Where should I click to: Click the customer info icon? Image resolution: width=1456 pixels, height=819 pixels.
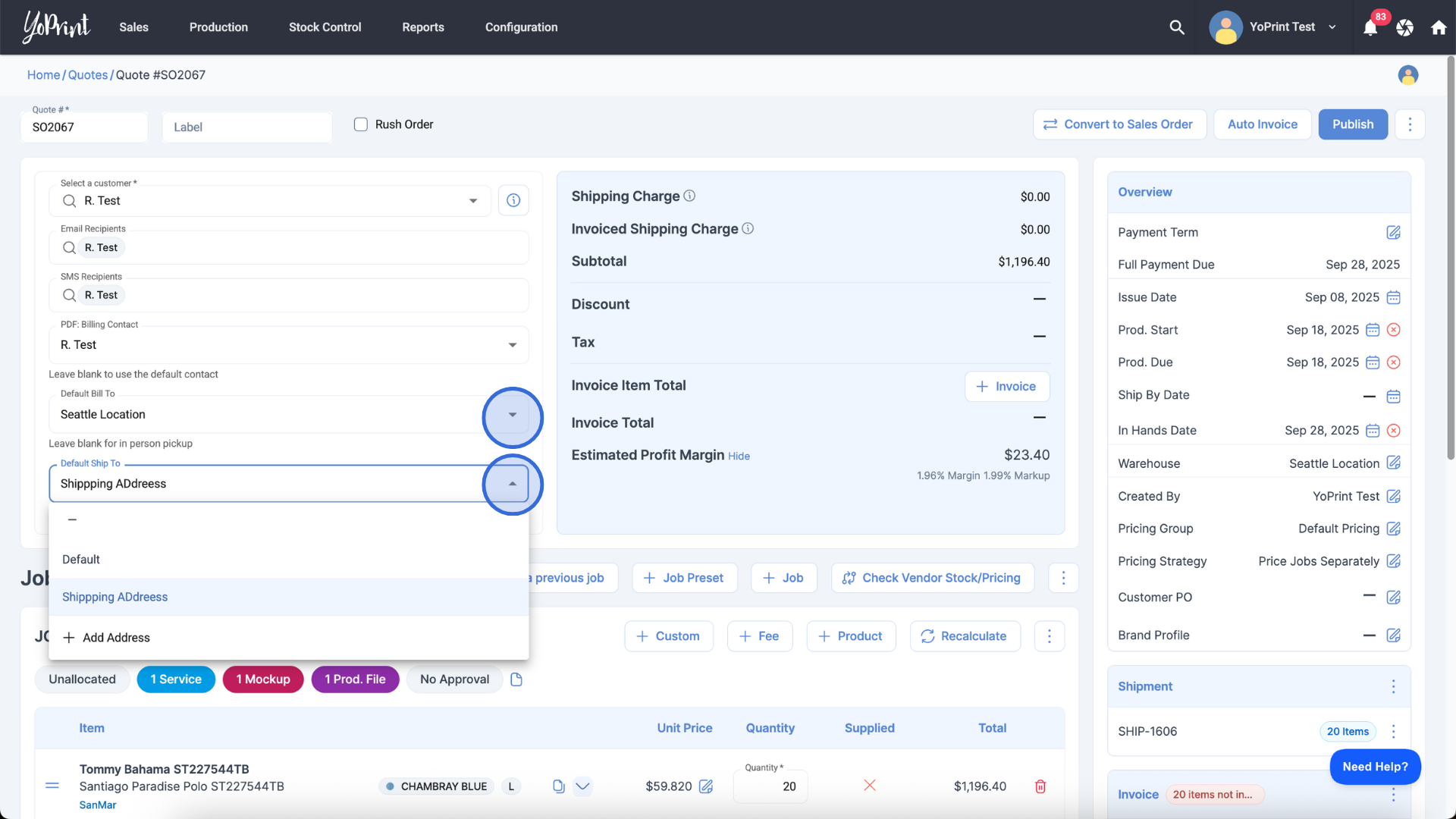tap(513, 200)
